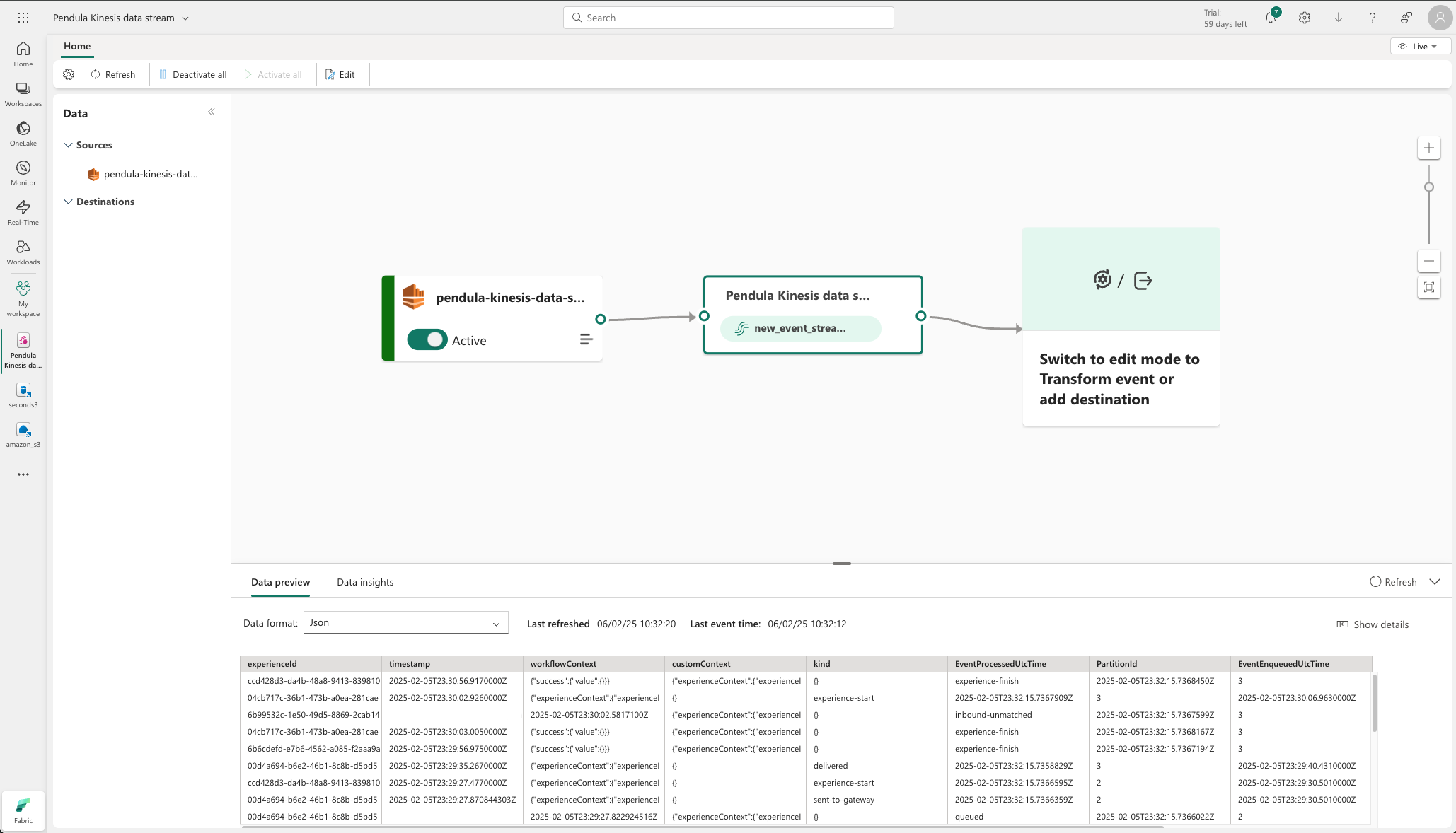Open the help question mark

1373,18
